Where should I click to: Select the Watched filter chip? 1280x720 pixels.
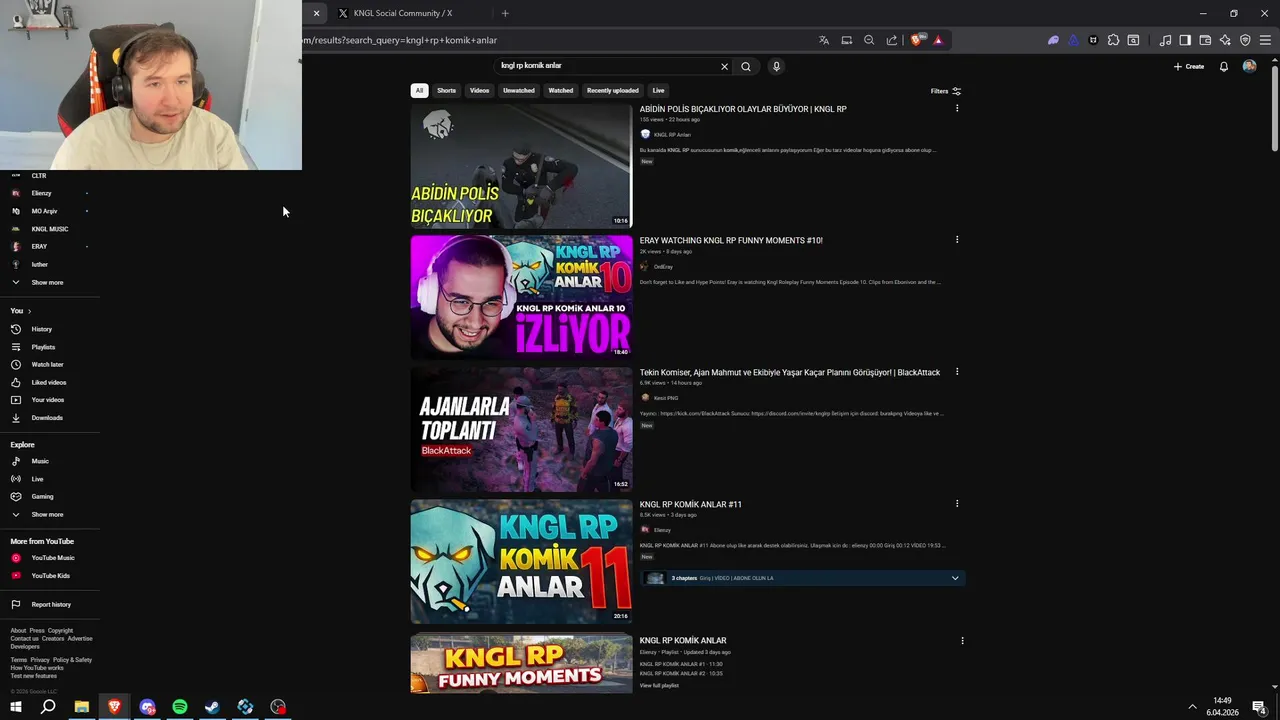point(561,90)
